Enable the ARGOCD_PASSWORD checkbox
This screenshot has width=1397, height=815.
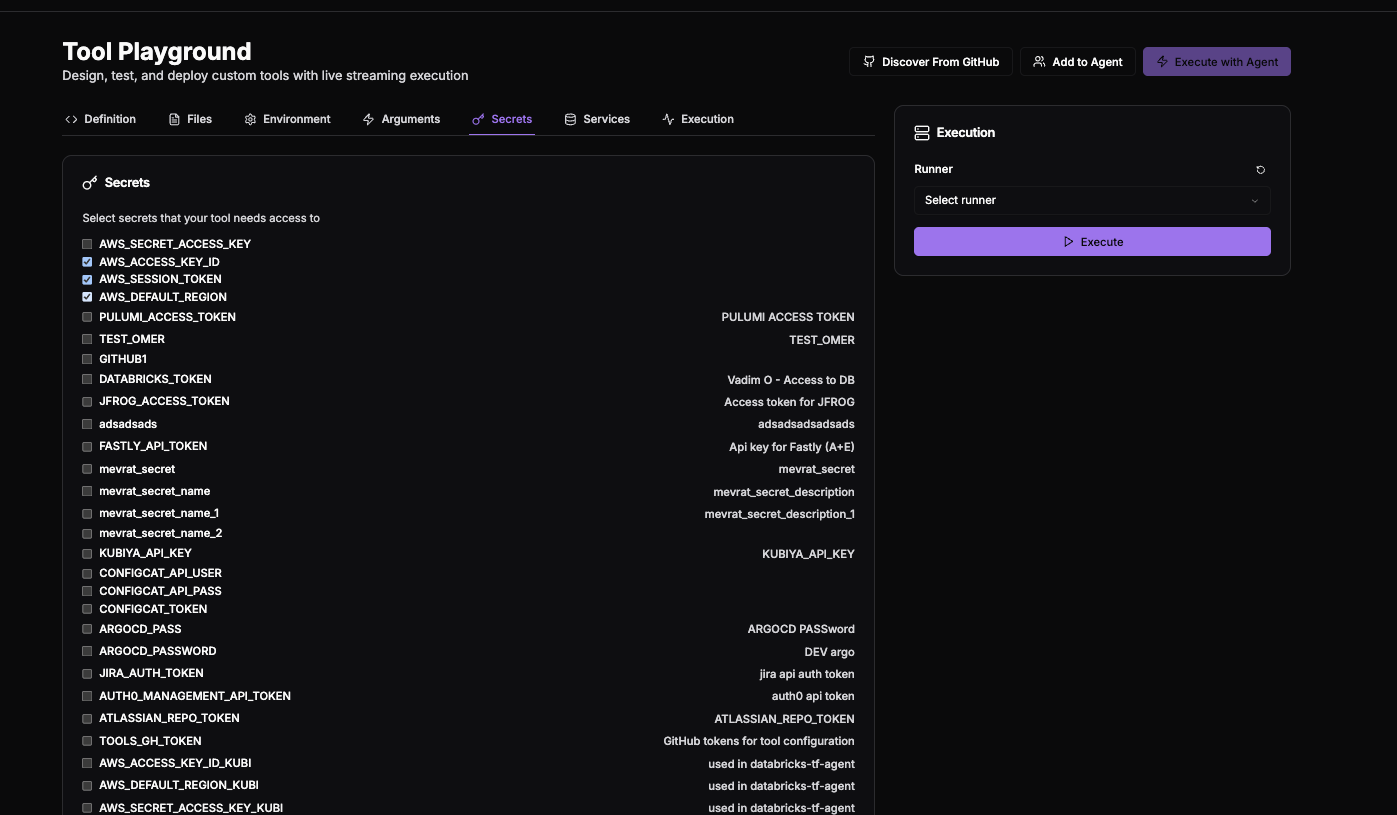[x=87, y=651]
